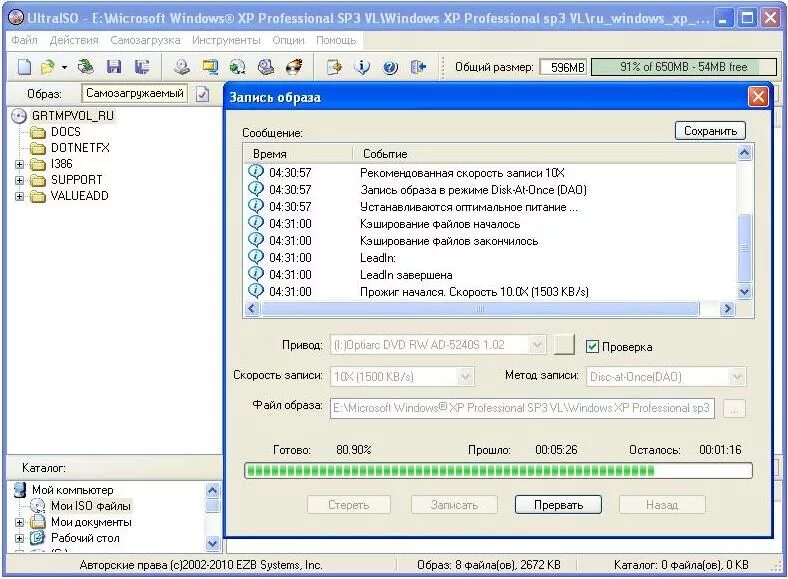Click message list horizontal scroll left arrow
Viewport: 788px width, 579px height.
252,309
